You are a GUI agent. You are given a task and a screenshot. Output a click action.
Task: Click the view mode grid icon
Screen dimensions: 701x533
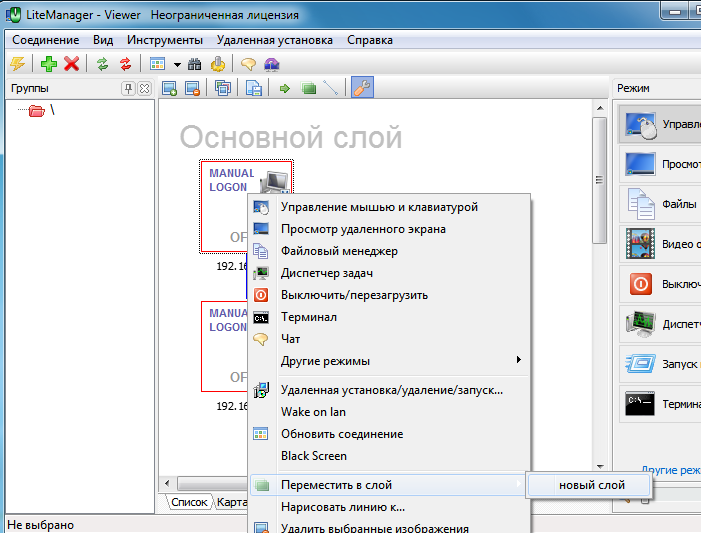click(157, 64)
